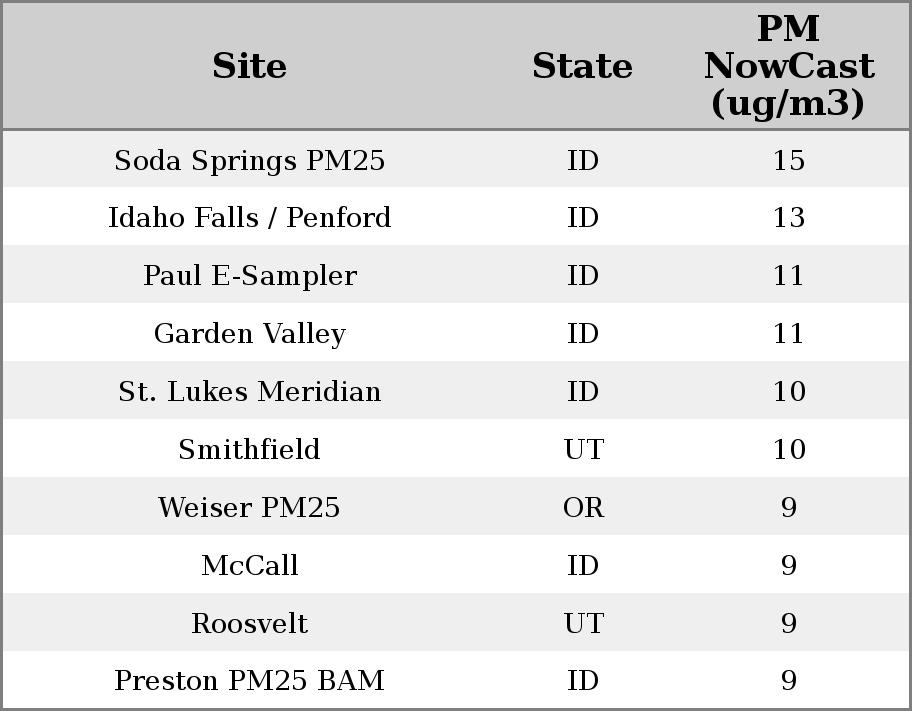Select the Garden Valley site cell
The image size is (912, 711).
(x=249, y=334)
